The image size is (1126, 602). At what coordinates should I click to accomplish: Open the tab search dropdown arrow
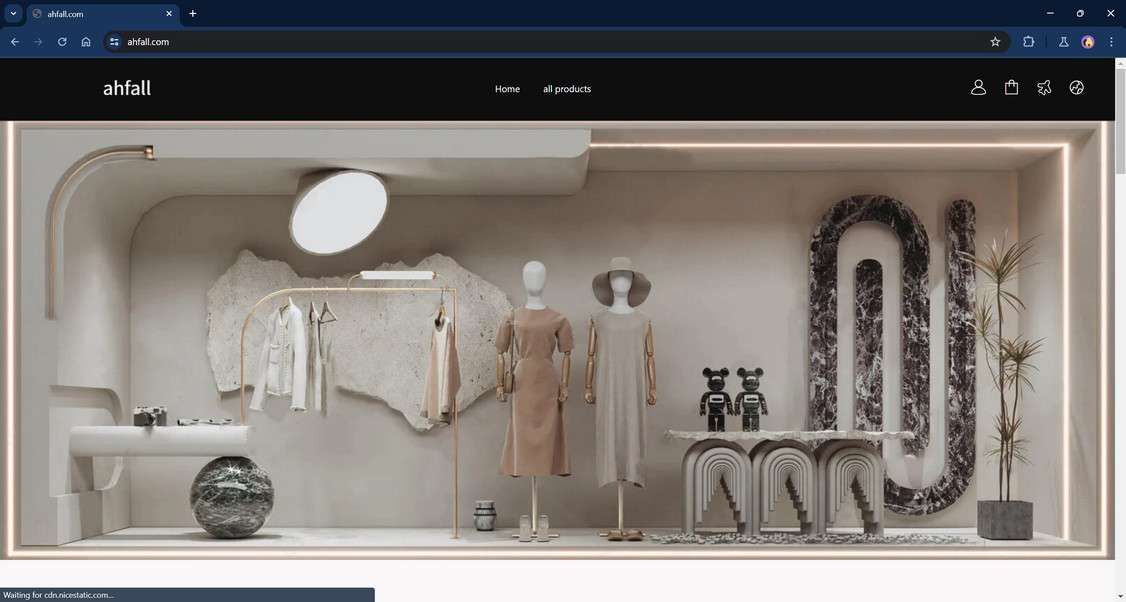[x=13, y=13]
